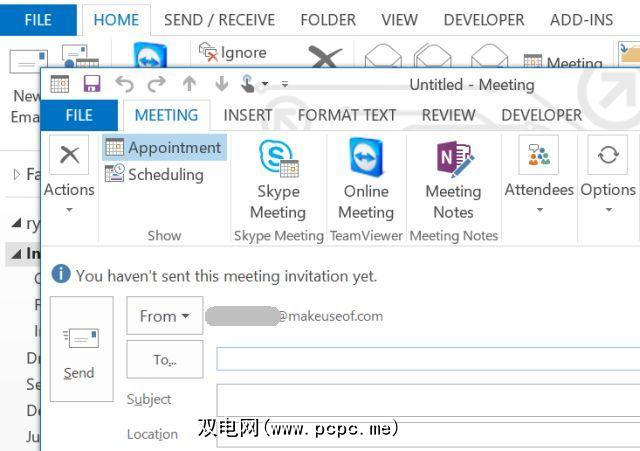Start TeamViewer Online Meeting
This screenshot has height=451, width=640.
(x=366, y=180)
